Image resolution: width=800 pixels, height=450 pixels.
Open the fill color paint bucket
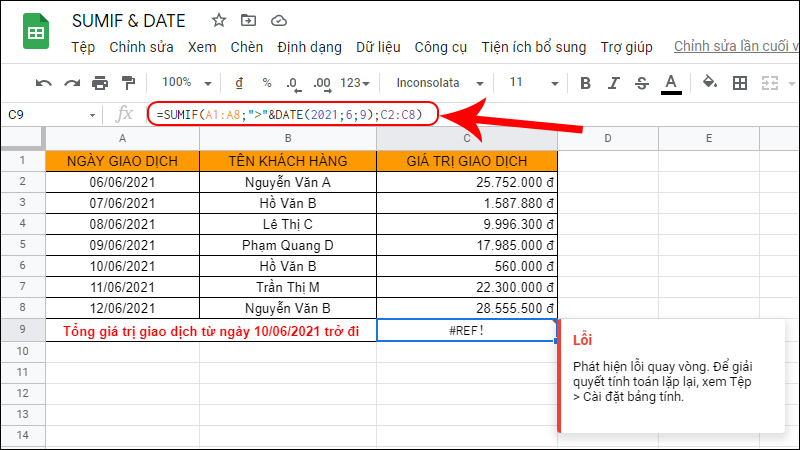710,83
